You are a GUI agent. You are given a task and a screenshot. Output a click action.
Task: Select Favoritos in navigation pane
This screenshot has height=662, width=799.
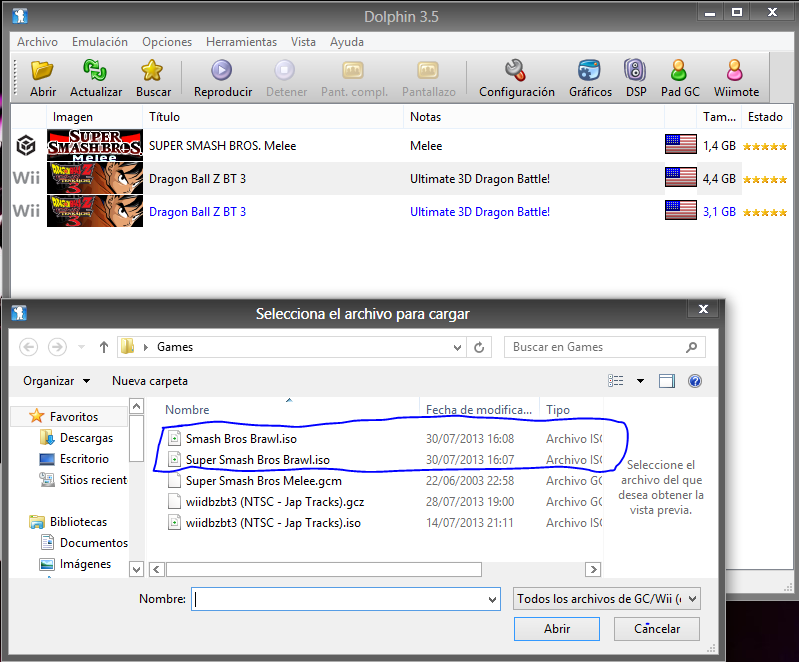point(73,416)
